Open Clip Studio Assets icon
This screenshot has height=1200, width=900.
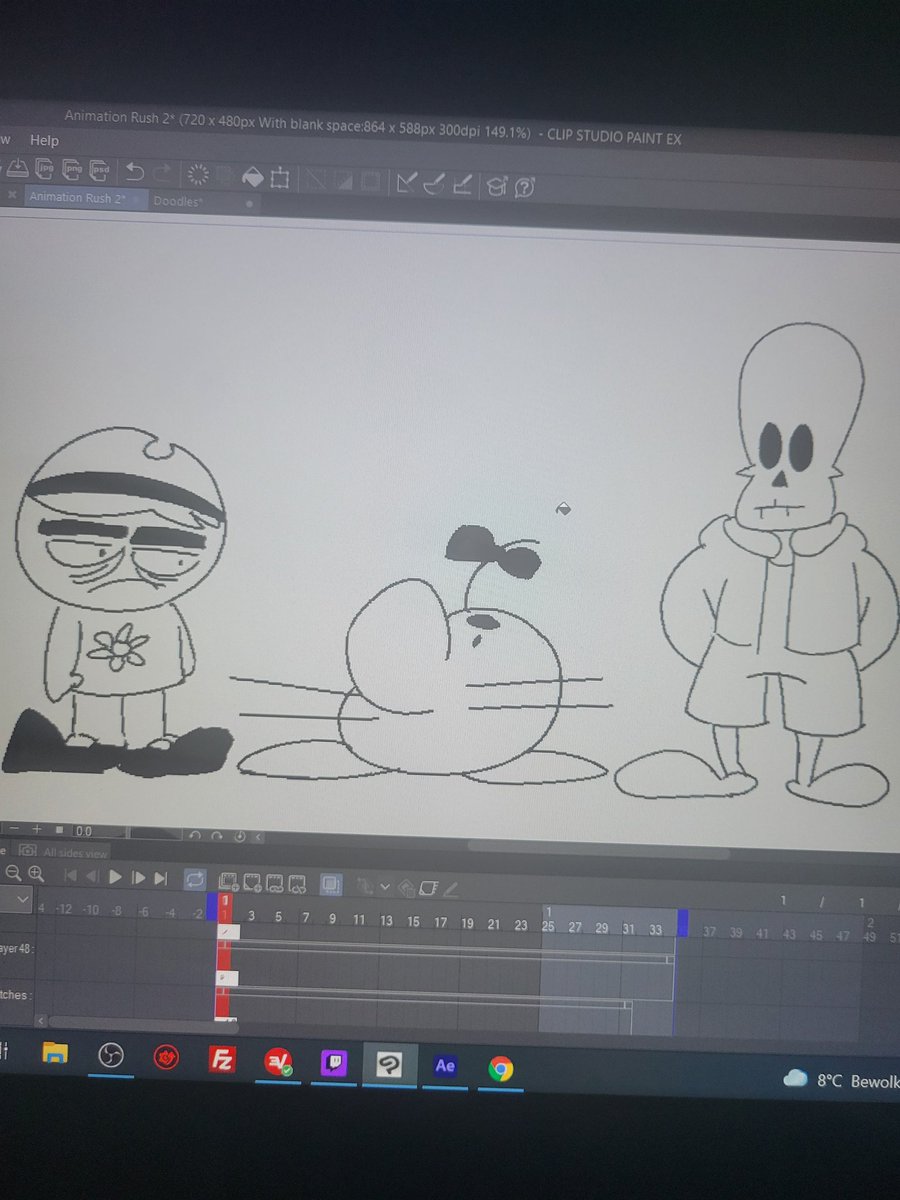click(496, 186)
